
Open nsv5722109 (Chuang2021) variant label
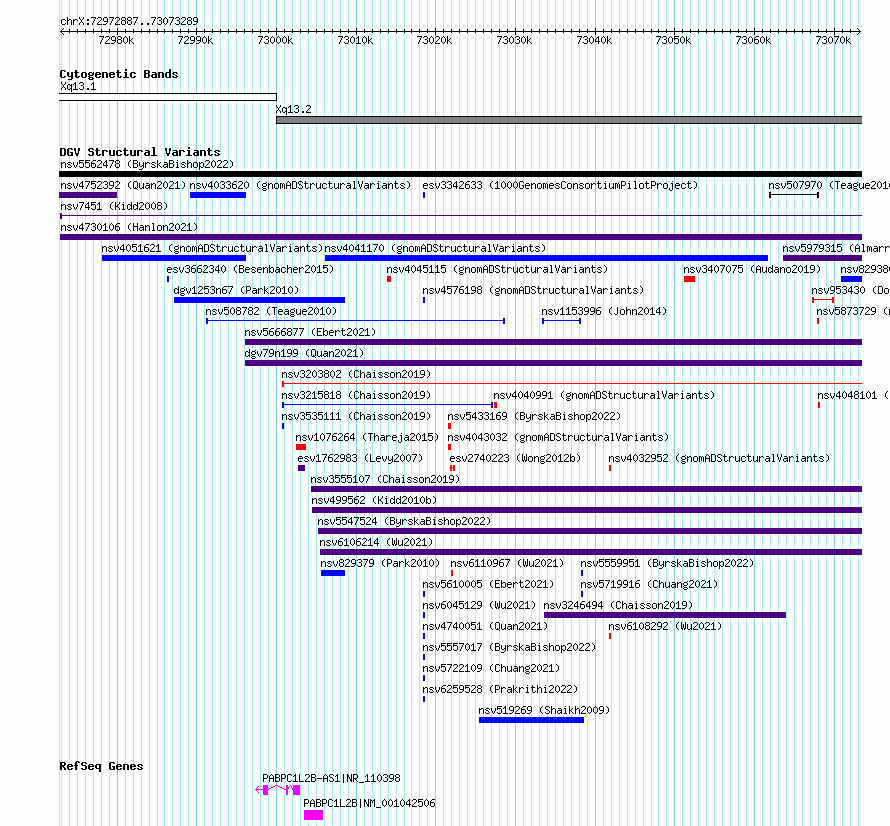tap(492, 669)
